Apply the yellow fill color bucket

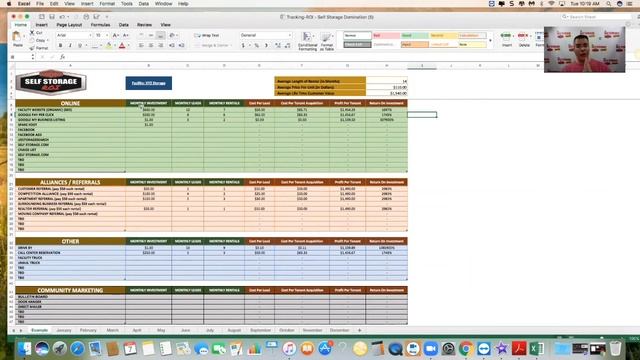click(109, 46)
